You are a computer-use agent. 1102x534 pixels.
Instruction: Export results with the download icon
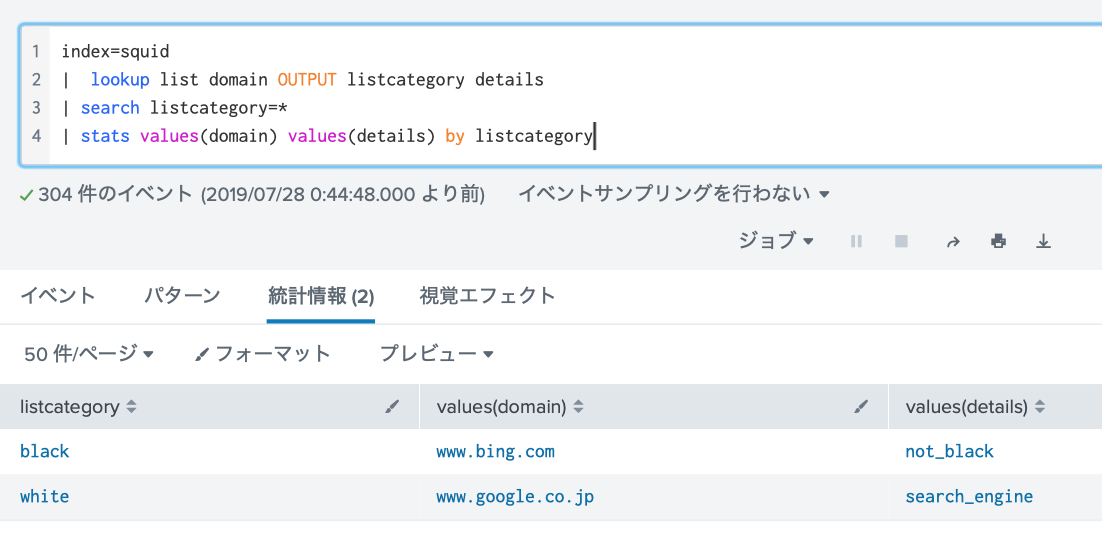[x=1044, y=242]
